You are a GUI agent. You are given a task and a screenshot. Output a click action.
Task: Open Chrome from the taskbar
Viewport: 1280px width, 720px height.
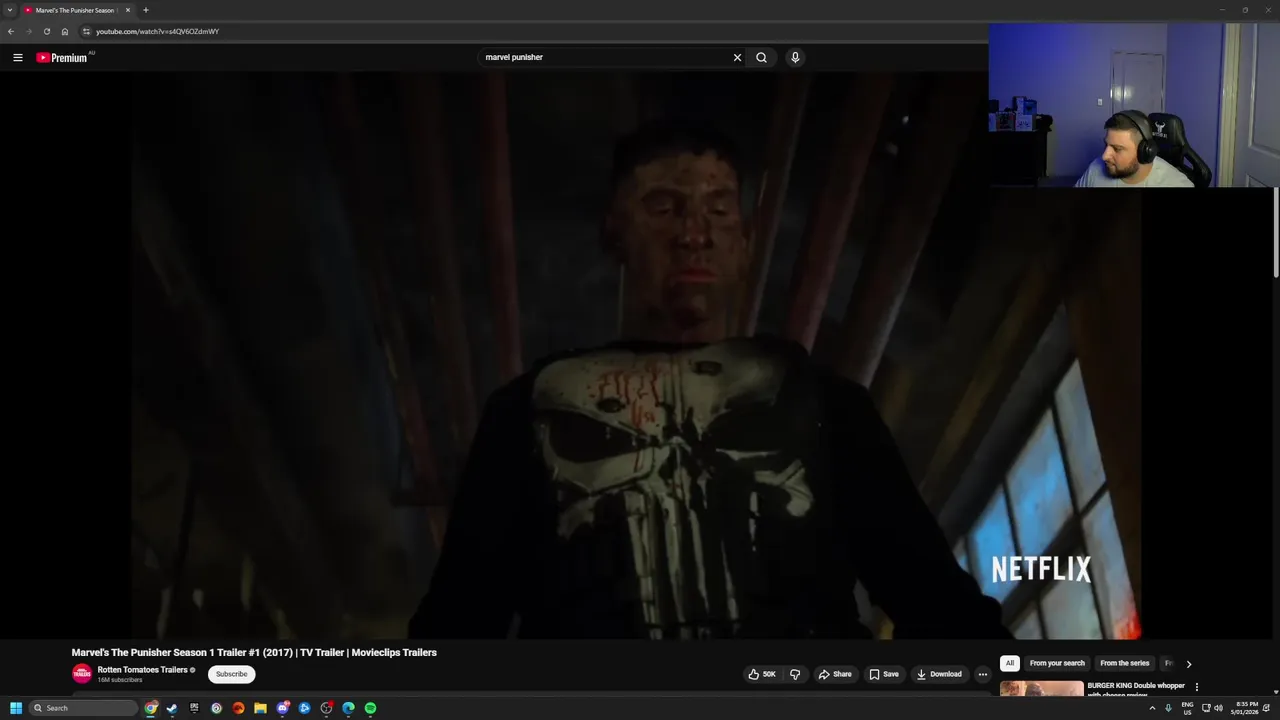[x=150, y=708]
